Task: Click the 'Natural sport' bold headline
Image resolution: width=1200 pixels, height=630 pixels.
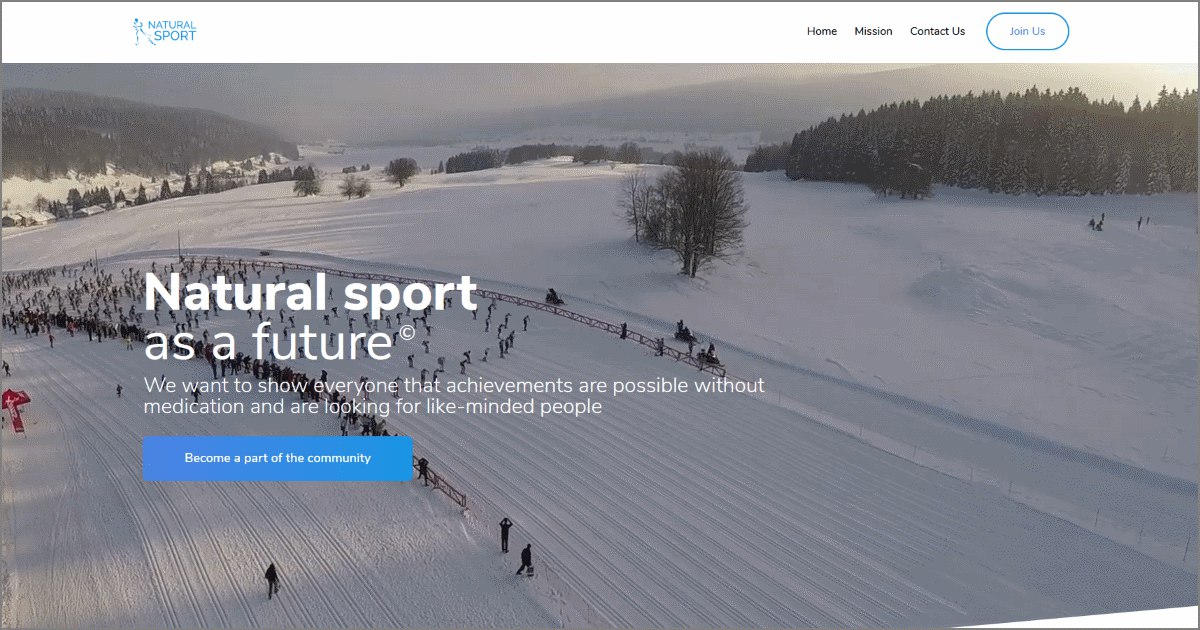Action: [x=310, y=293]
